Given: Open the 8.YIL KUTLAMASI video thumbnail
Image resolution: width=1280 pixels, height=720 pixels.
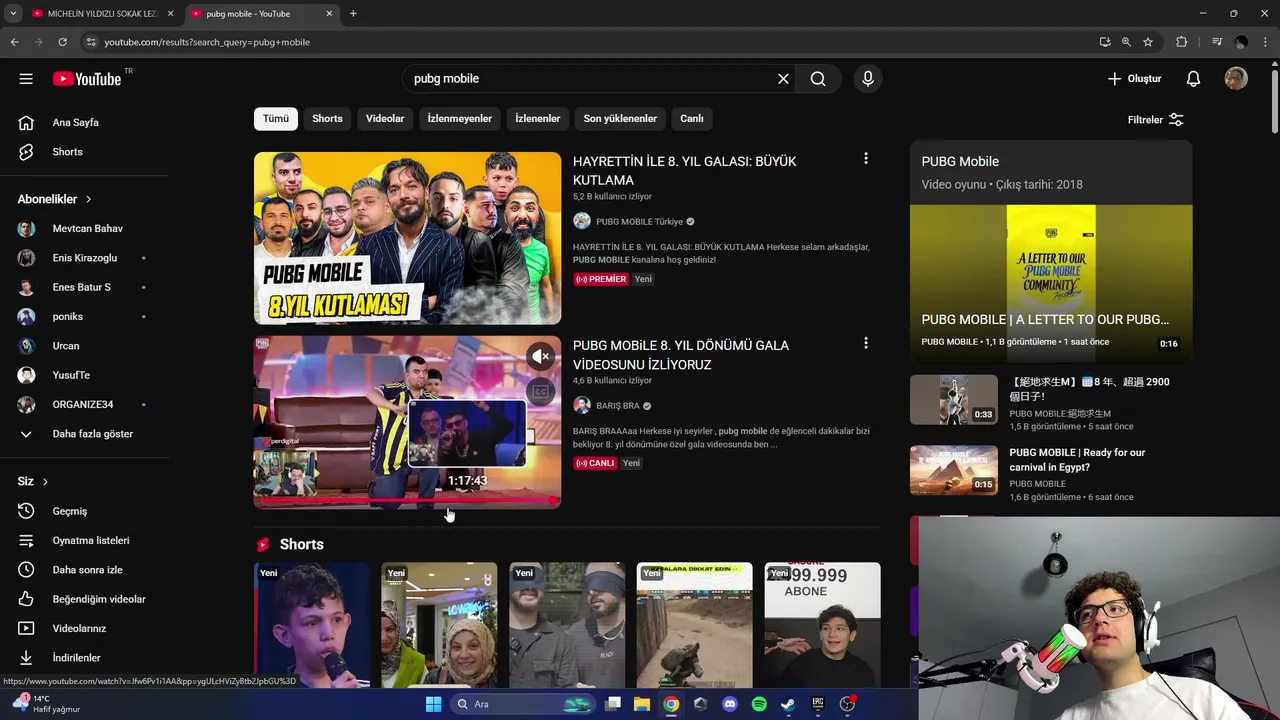Looking at the screenshot, I should pyautogui.click(x=407, y=238).
